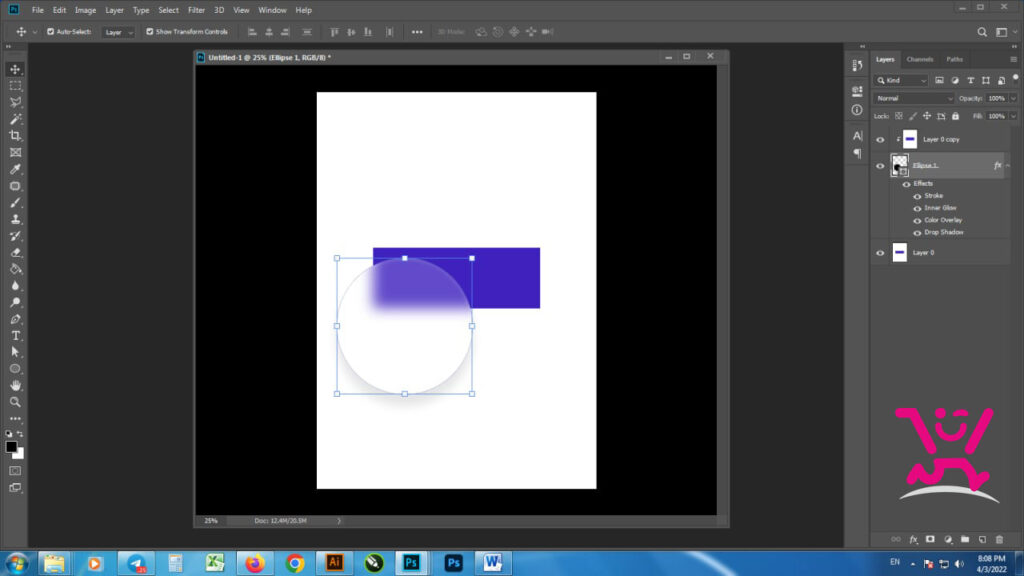Create new adjustment layer icon
The image size is (1024, 576).
click(948, 539)
